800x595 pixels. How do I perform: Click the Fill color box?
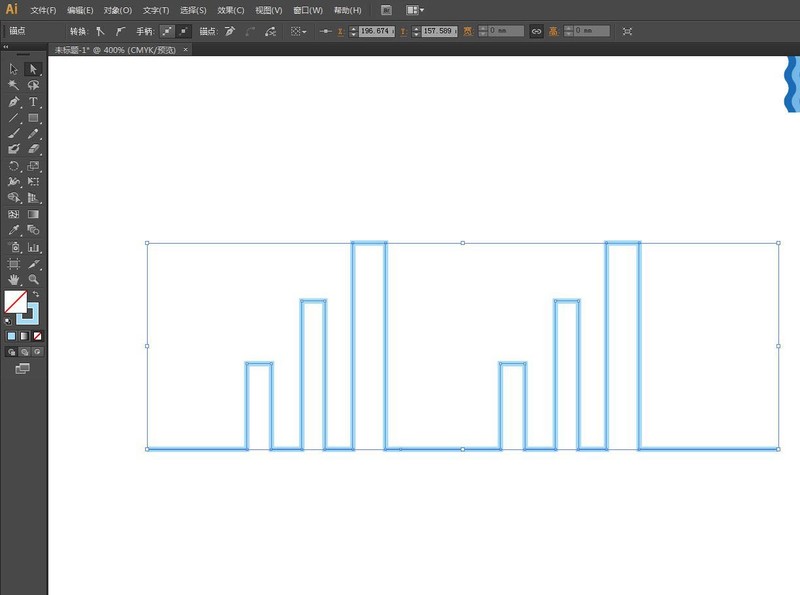point(15,302)
